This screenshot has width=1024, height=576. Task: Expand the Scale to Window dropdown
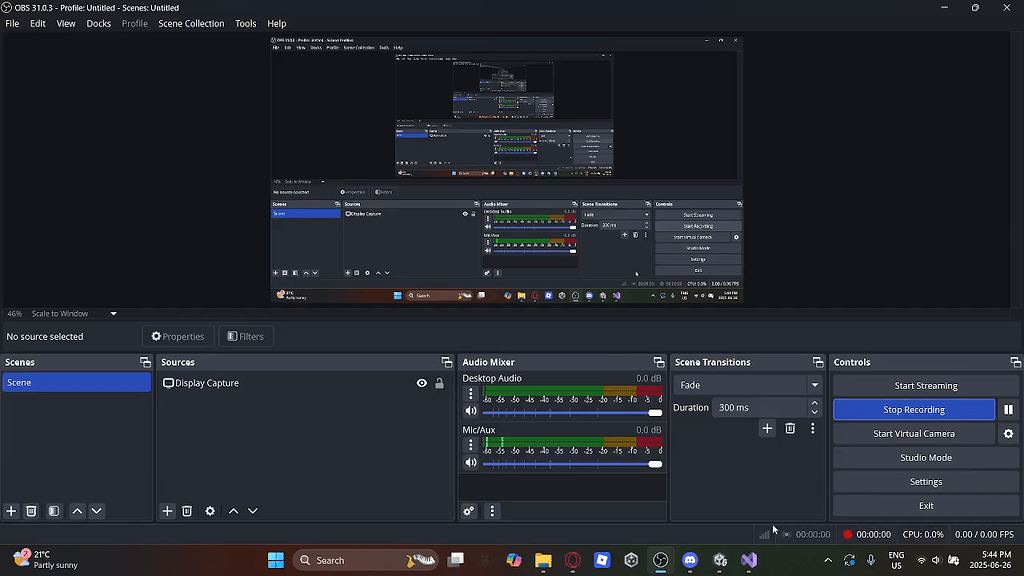(x=113, y=314)
